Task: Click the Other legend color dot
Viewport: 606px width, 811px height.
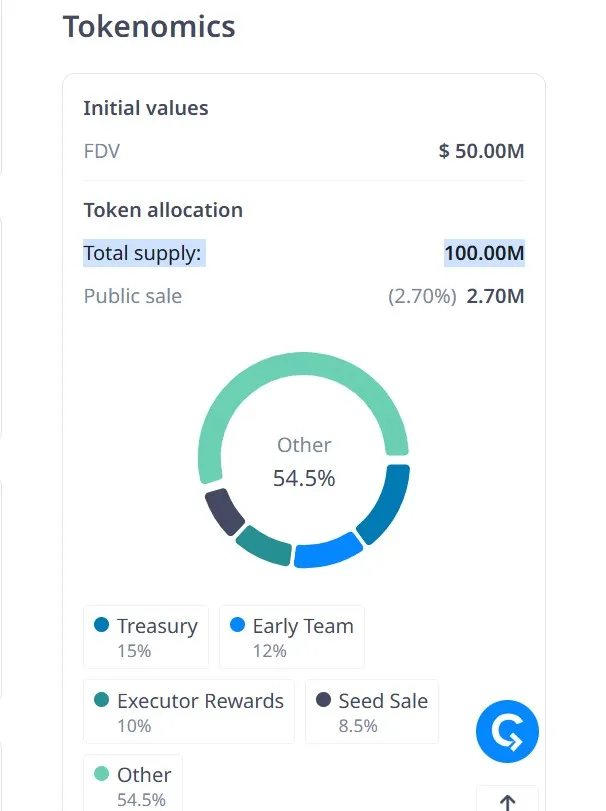Action: tap(99, 775)
